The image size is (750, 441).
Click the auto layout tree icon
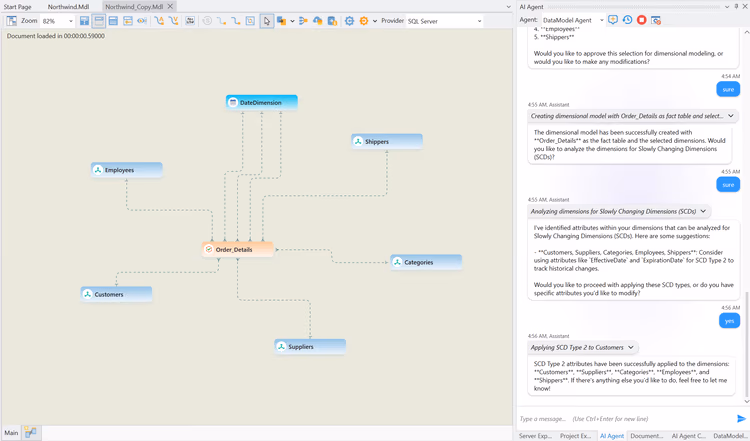(x=303, y=21)
